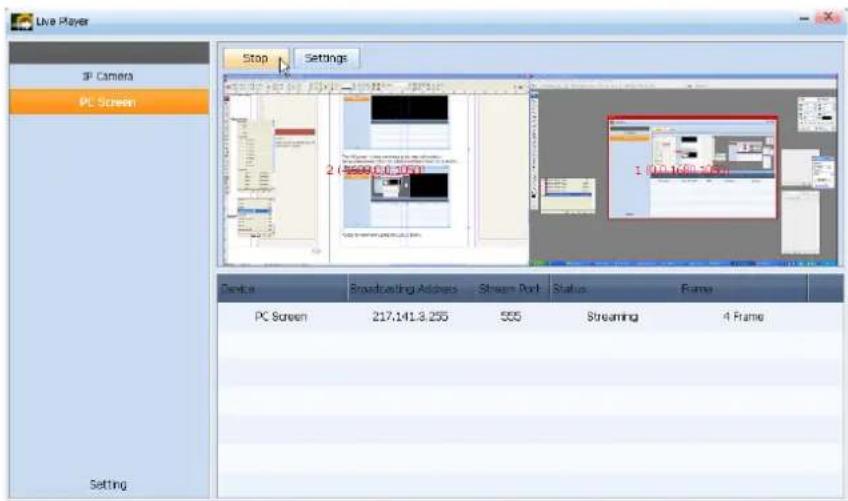Click the address 217.141.3.255
This screenshot has height=501, width=848.
point(410,317)
